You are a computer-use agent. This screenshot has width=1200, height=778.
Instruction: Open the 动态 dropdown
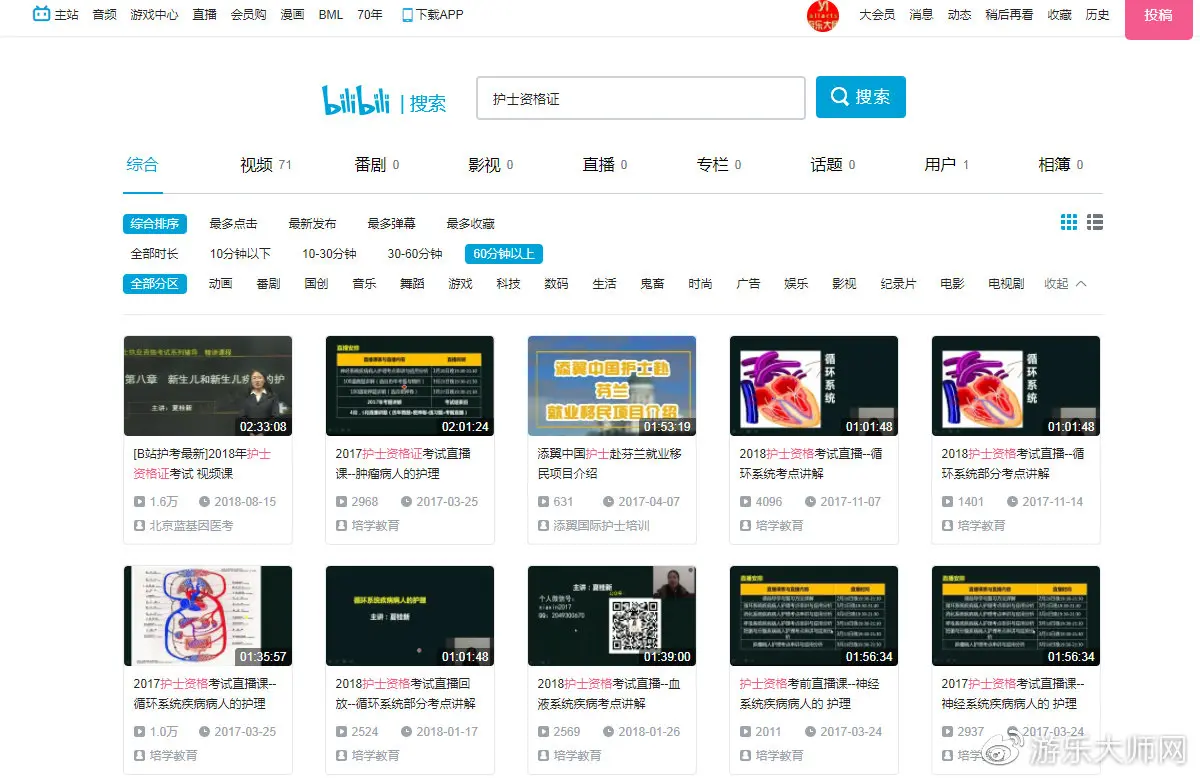959,15
